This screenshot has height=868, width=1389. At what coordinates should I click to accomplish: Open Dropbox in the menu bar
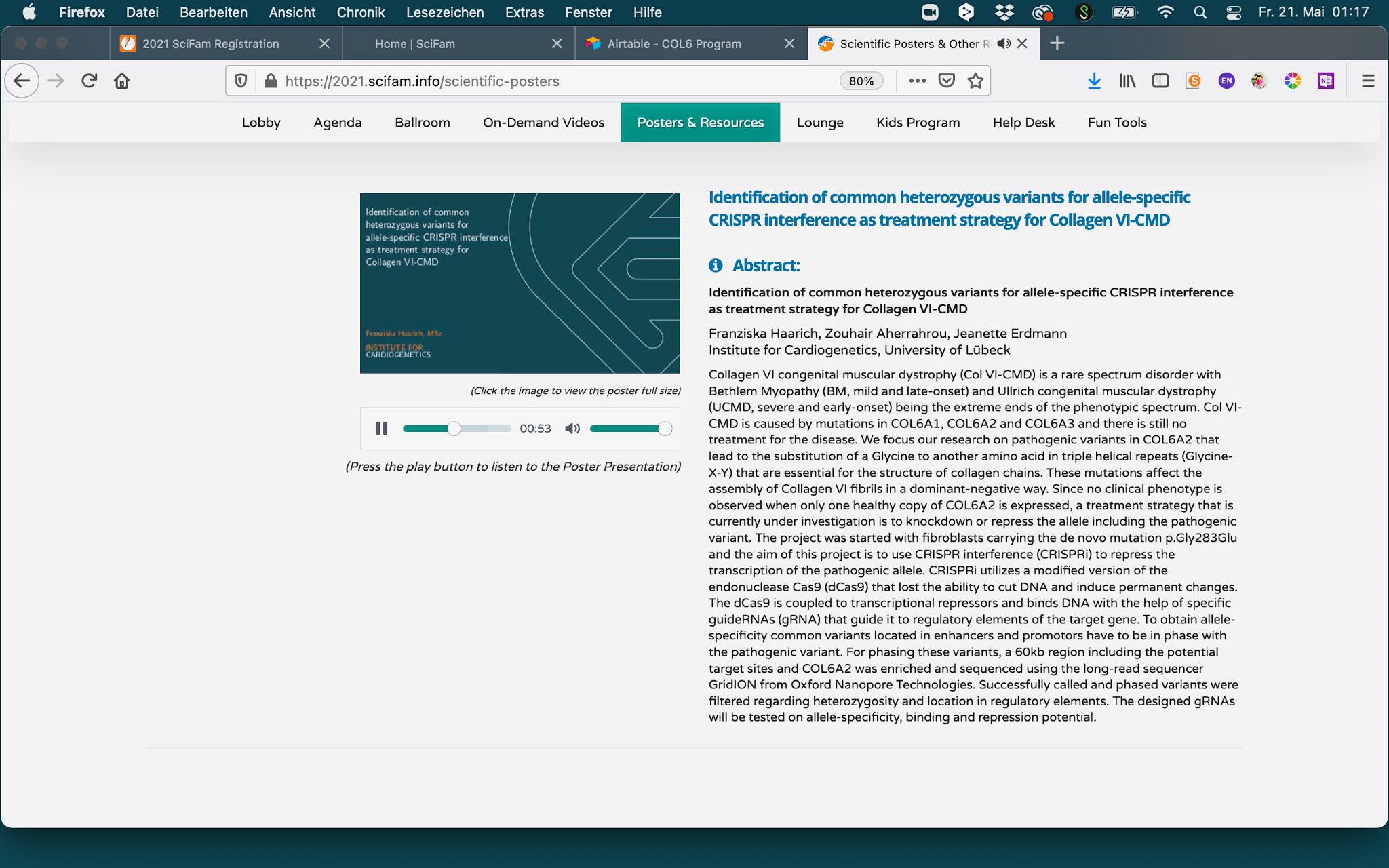click(x=1004, y=12)
